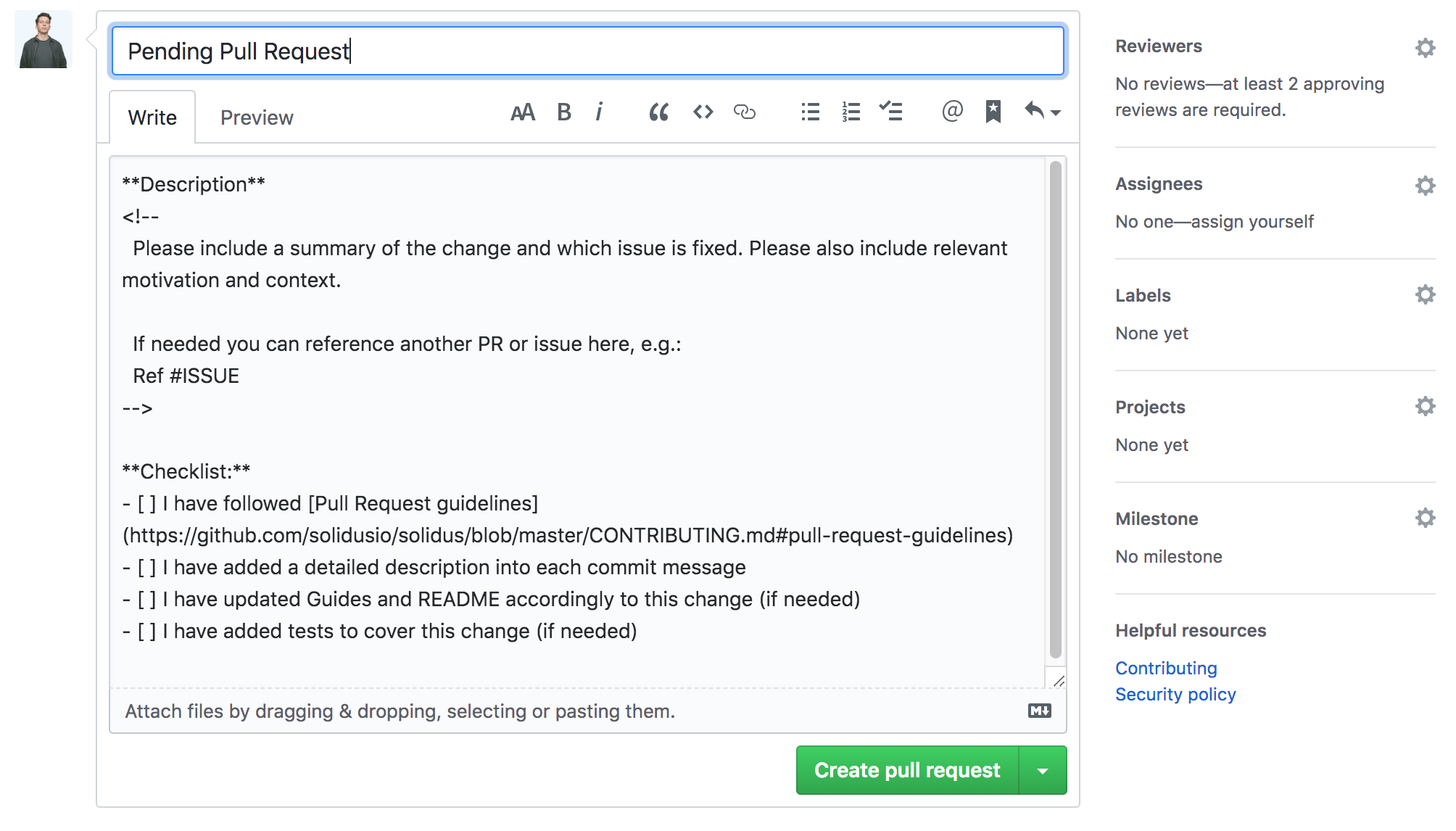Select the Write tab
The height and width of the screenshot is (831, 1456).
(x=152, y=117)
